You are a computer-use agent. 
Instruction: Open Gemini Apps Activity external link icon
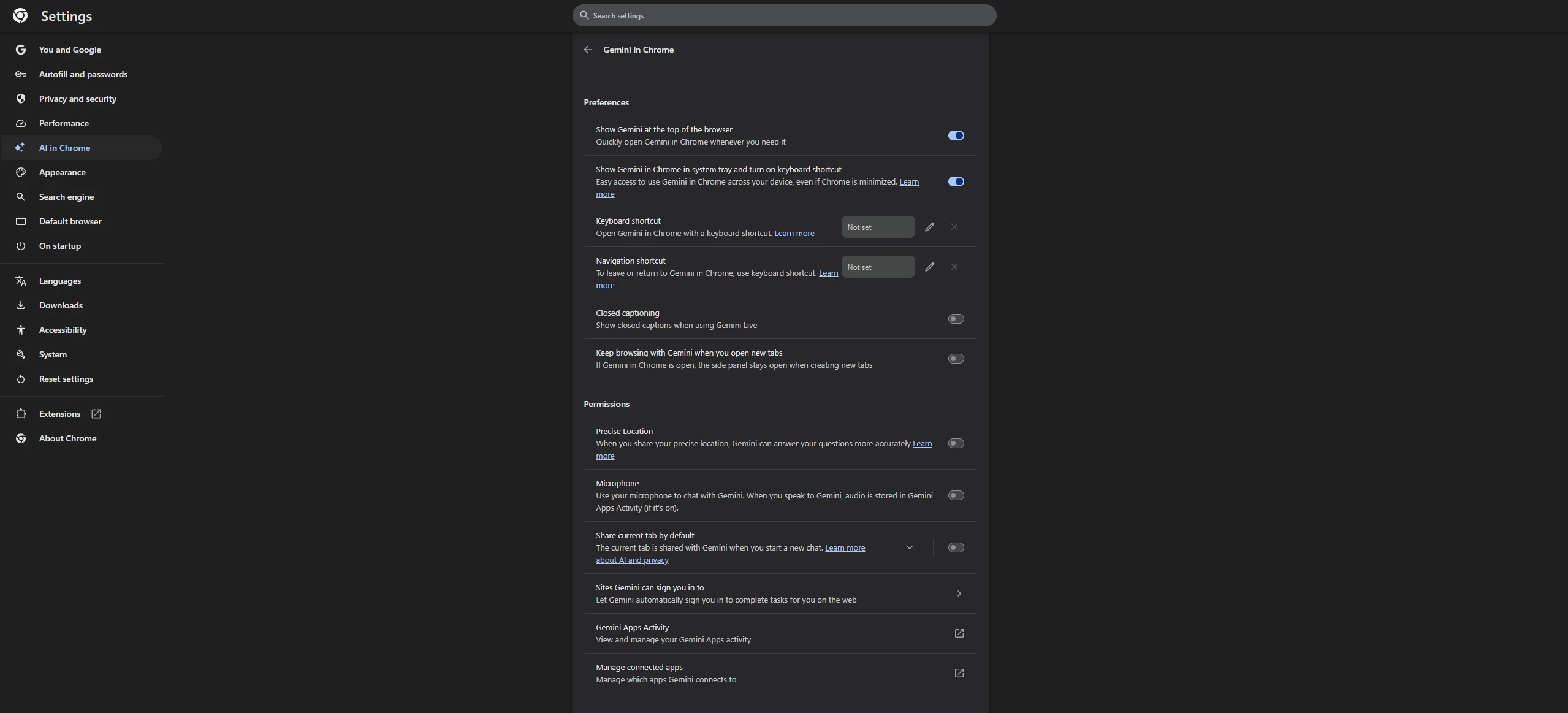tap(959, 633)
